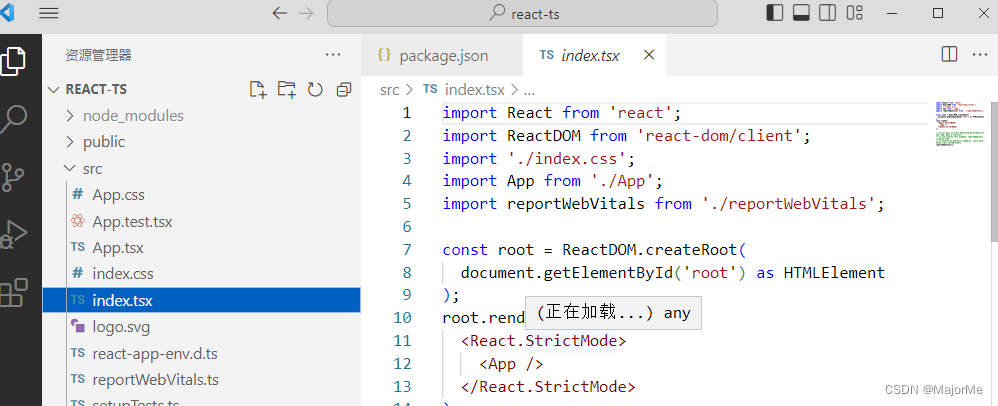
Task: Open logo.svg file
Action: (x=201, y=327)
